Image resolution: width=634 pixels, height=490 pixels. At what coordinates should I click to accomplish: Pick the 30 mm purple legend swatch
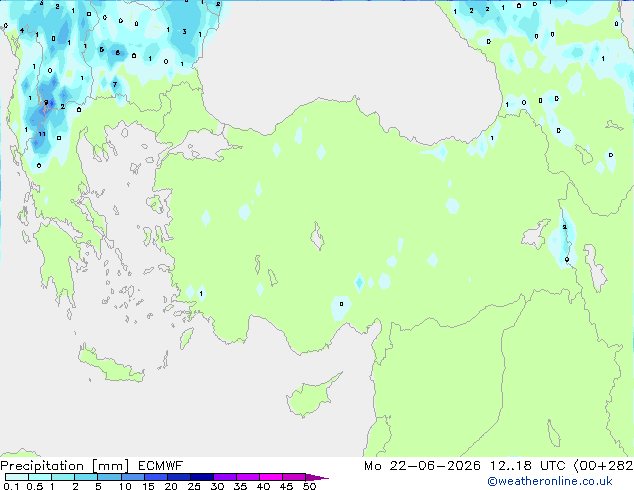224,477
